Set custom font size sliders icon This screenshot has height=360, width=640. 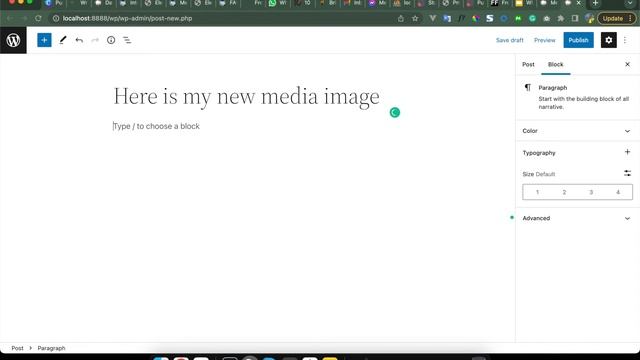click(x=627, y=173)
